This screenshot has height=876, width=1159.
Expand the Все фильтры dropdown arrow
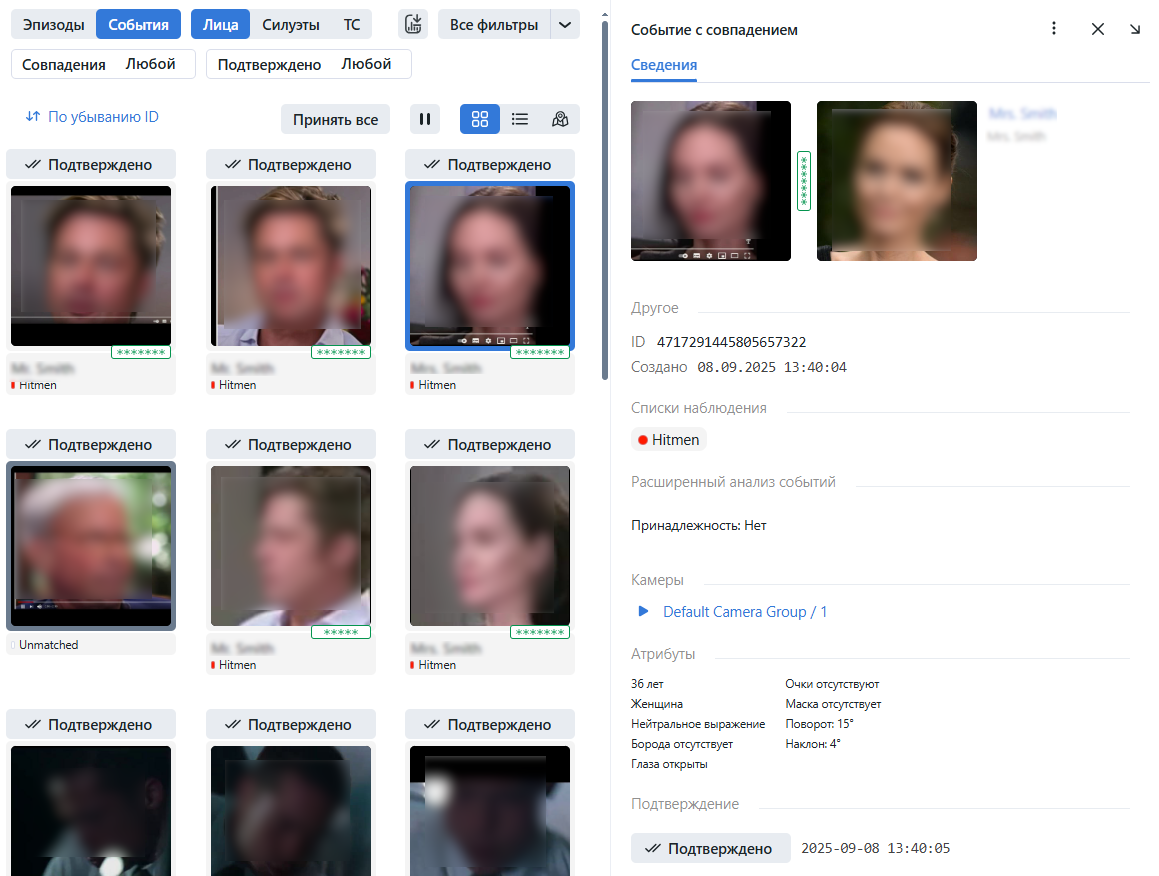click(566, 25)
